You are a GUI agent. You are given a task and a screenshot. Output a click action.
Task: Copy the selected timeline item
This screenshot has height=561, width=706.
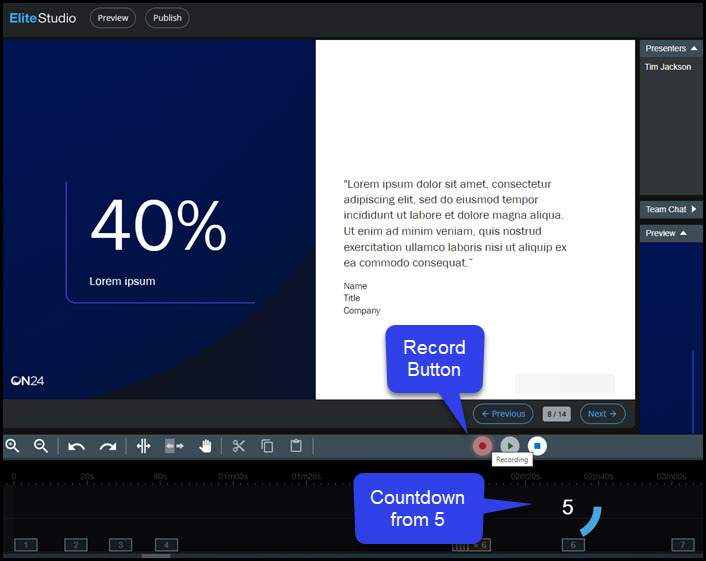(267, 446)
